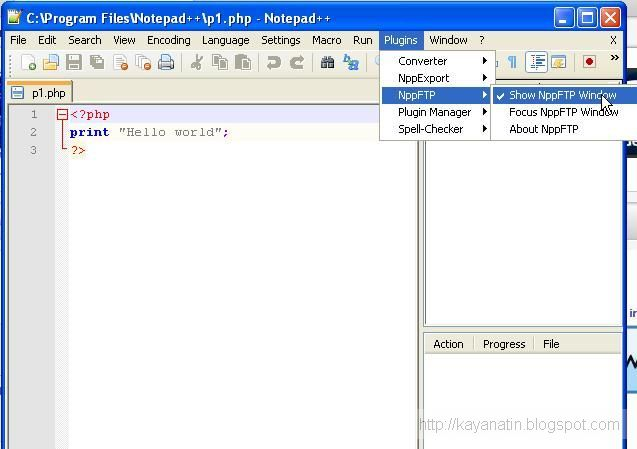637x449 pixels.
Task: Click the user-defined language toolbar icon
Action: click(559, 62)
